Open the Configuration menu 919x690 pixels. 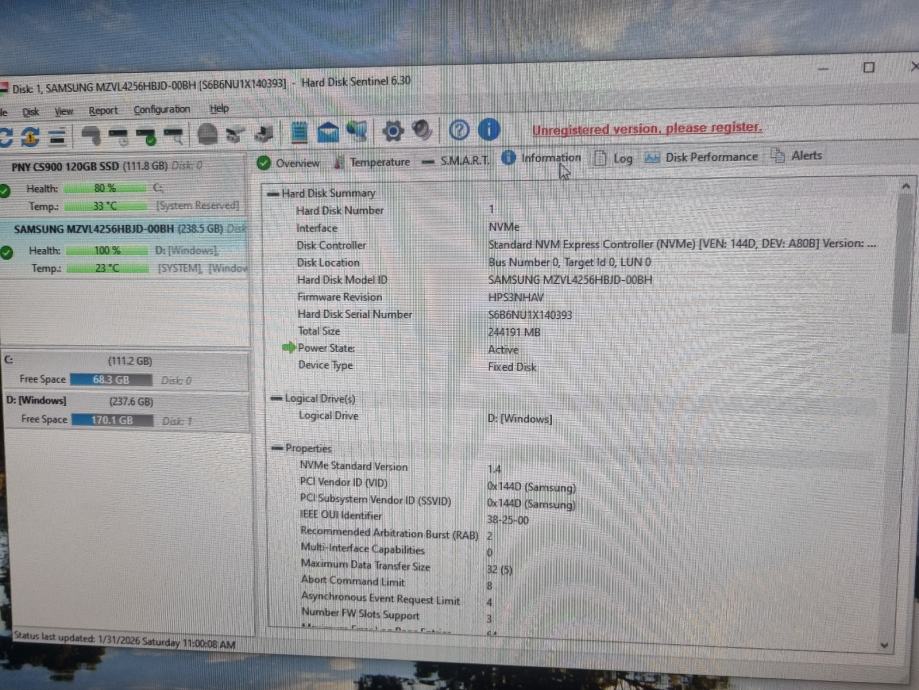(x=162, y=110)
